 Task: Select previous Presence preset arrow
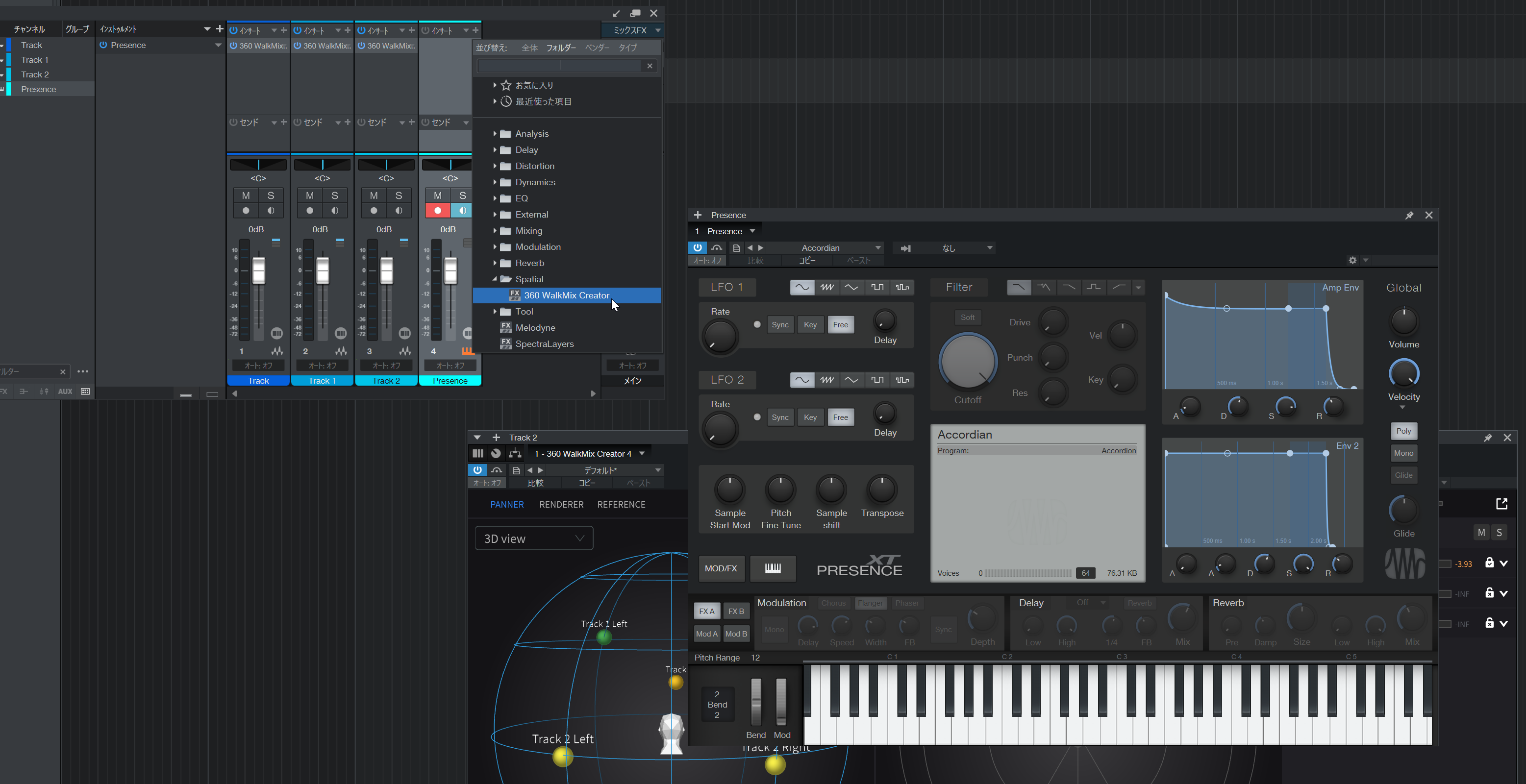pos(750,247)
